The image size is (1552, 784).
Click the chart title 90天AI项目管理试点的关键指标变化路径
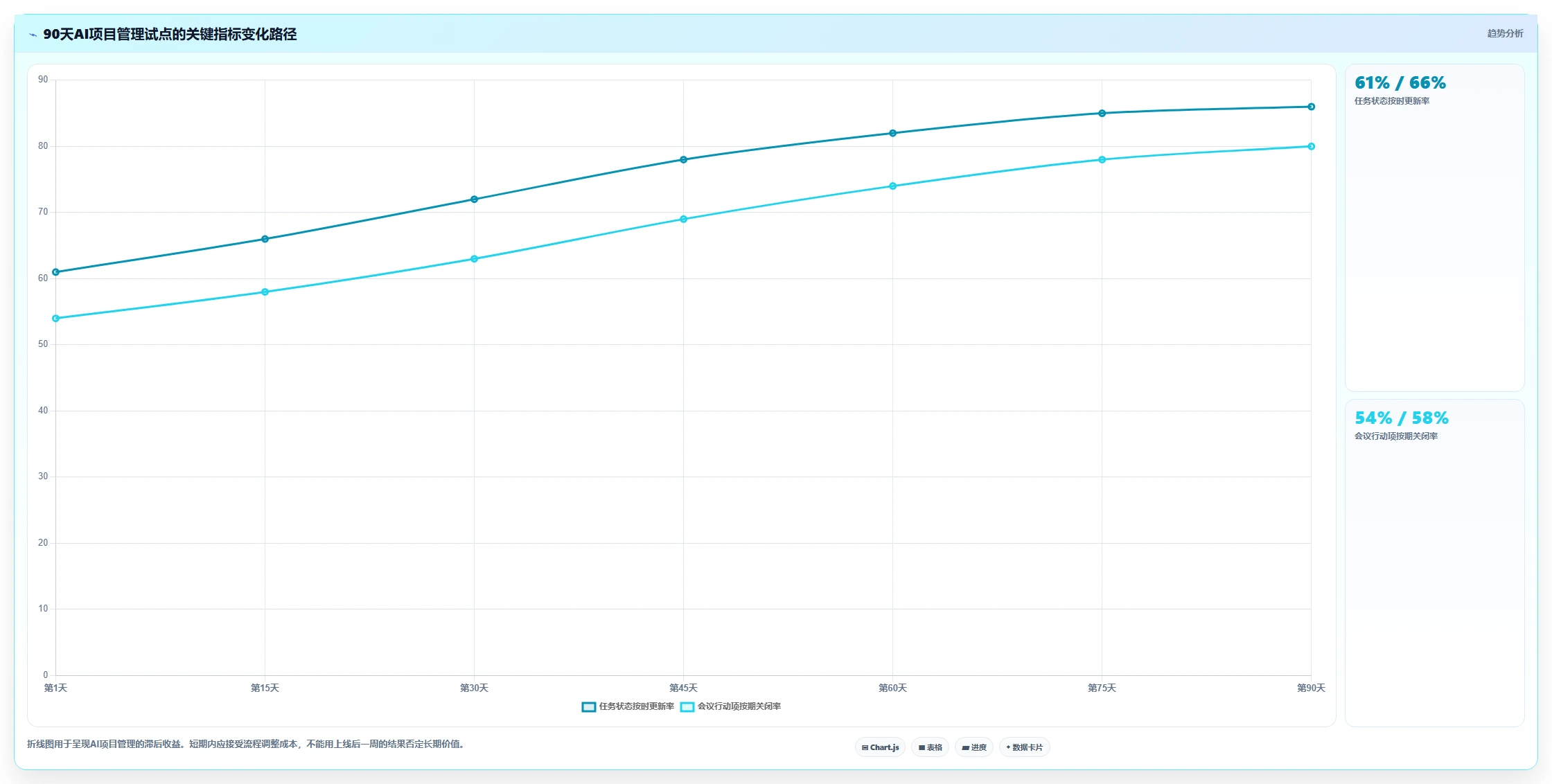click(x=170, y=34)
